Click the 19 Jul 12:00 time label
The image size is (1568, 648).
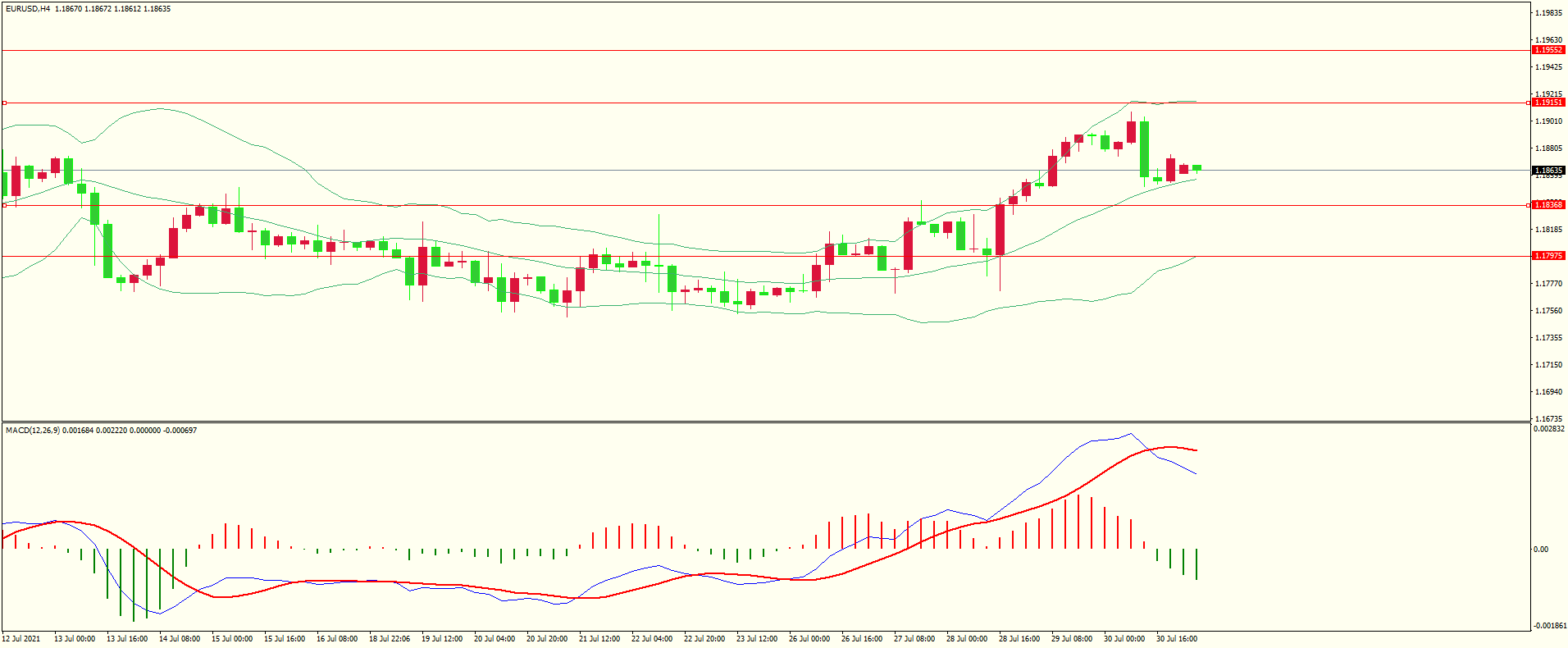(x=442, y=639)
